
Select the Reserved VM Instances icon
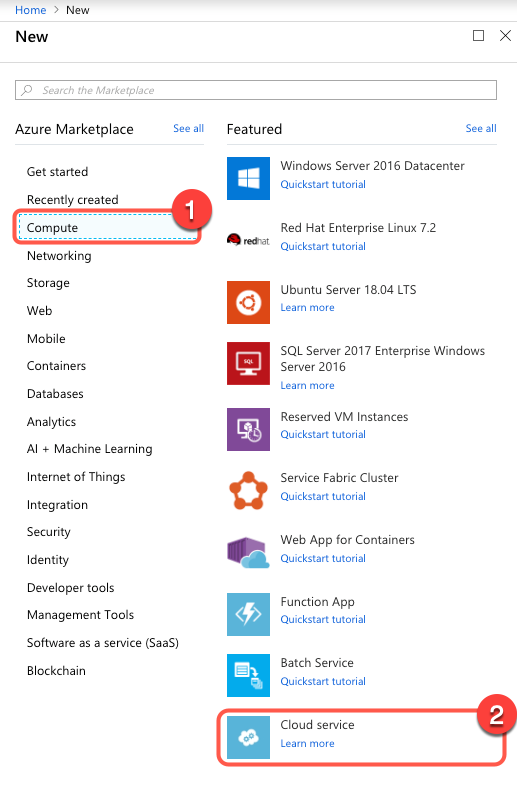(x=248, y=429)
